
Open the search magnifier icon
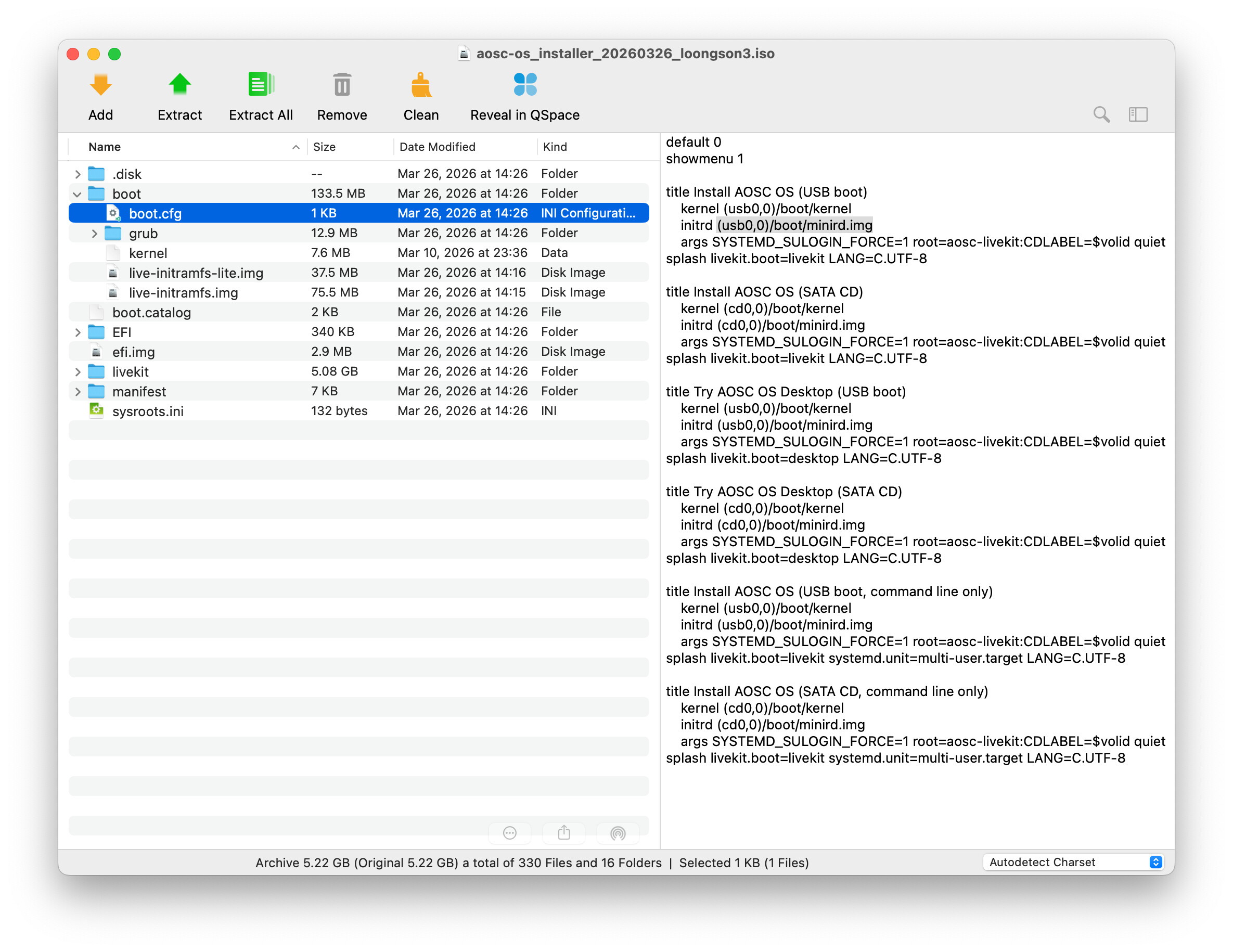point(1101,114)
